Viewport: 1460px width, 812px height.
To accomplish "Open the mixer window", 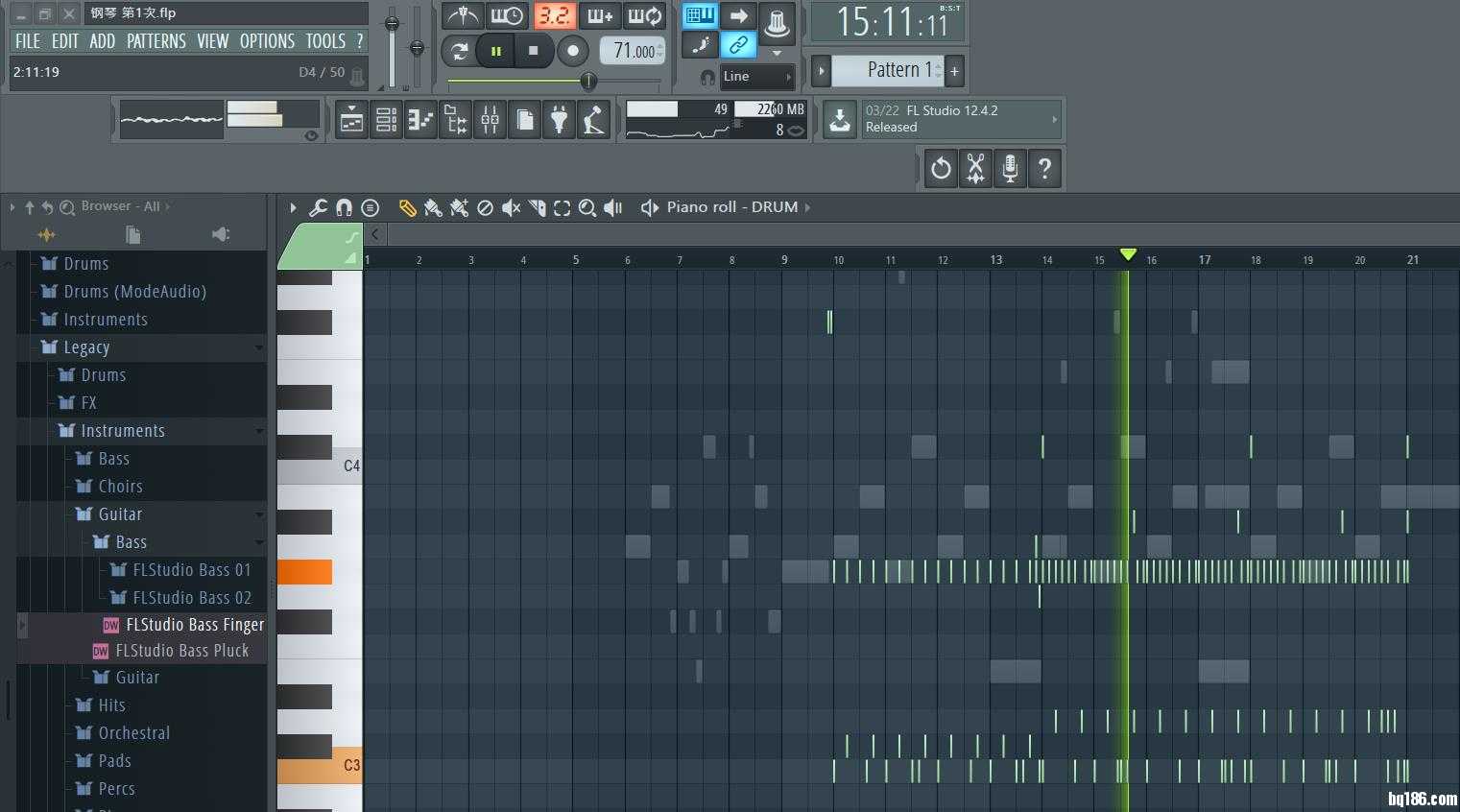I will point(490,121).
